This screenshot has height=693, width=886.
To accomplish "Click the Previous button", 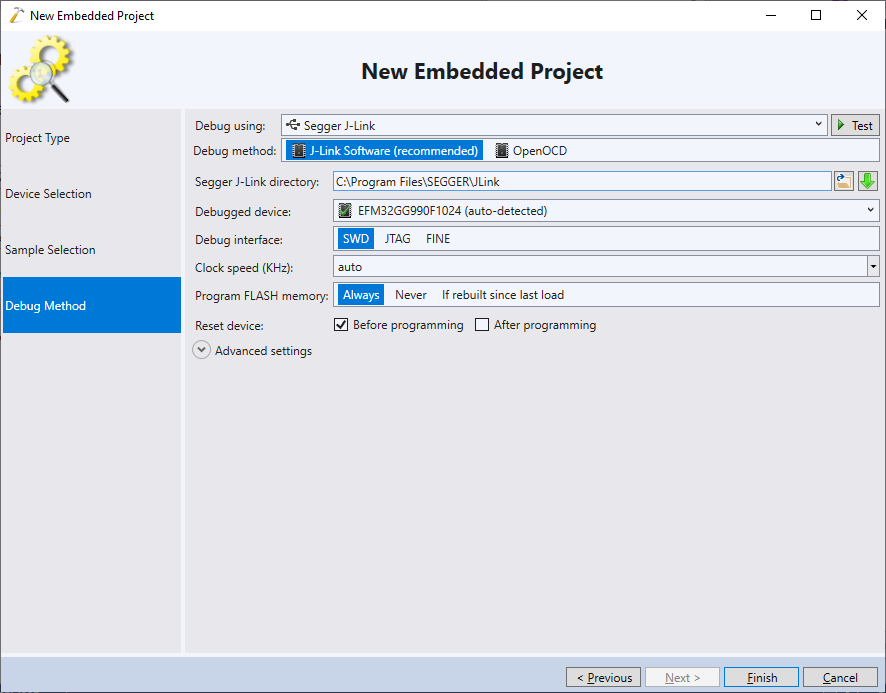I will coord(603,677).
